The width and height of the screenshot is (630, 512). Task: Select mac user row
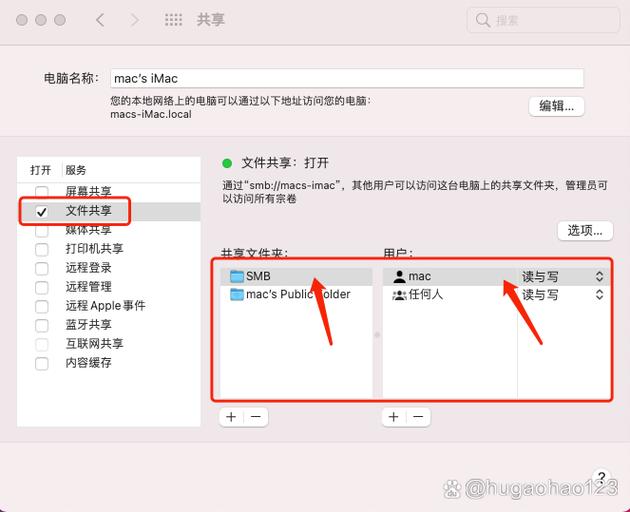(496, 276)
